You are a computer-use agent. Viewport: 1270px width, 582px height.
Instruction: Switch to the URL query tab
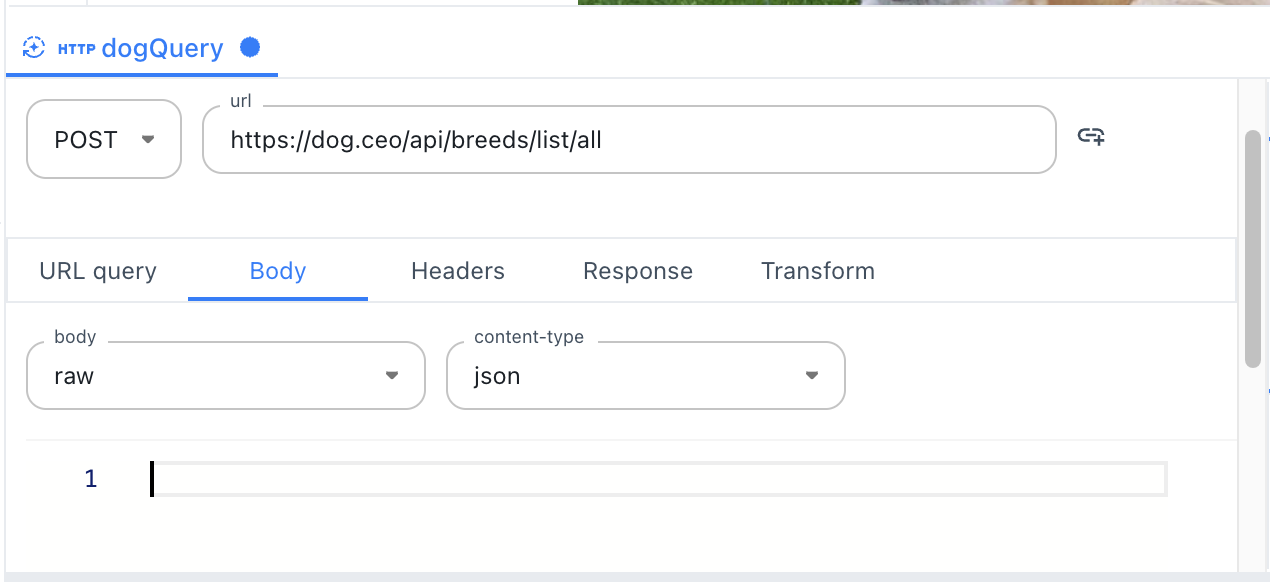pyautogui.click(x=96, y=270)
